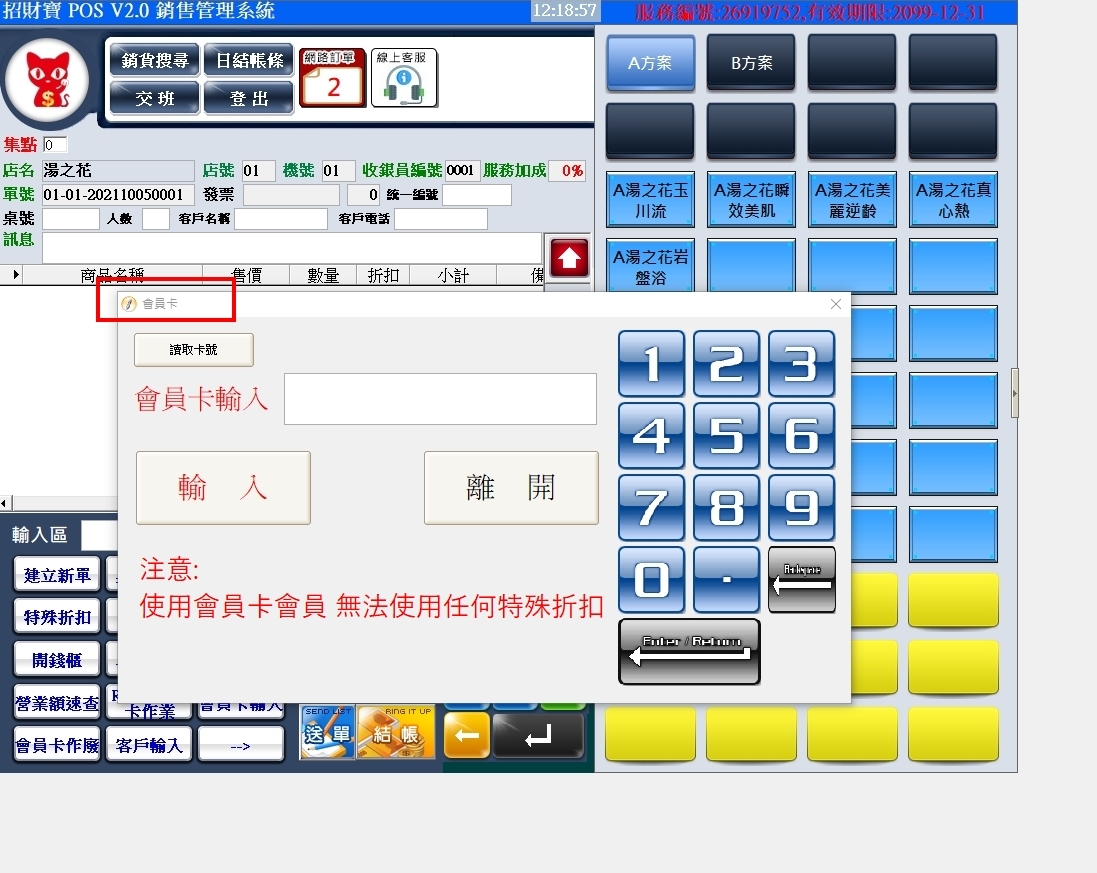Click the 會員卡輸入 text field
This screenshot has width=1097, height=873.
(440, 399)
